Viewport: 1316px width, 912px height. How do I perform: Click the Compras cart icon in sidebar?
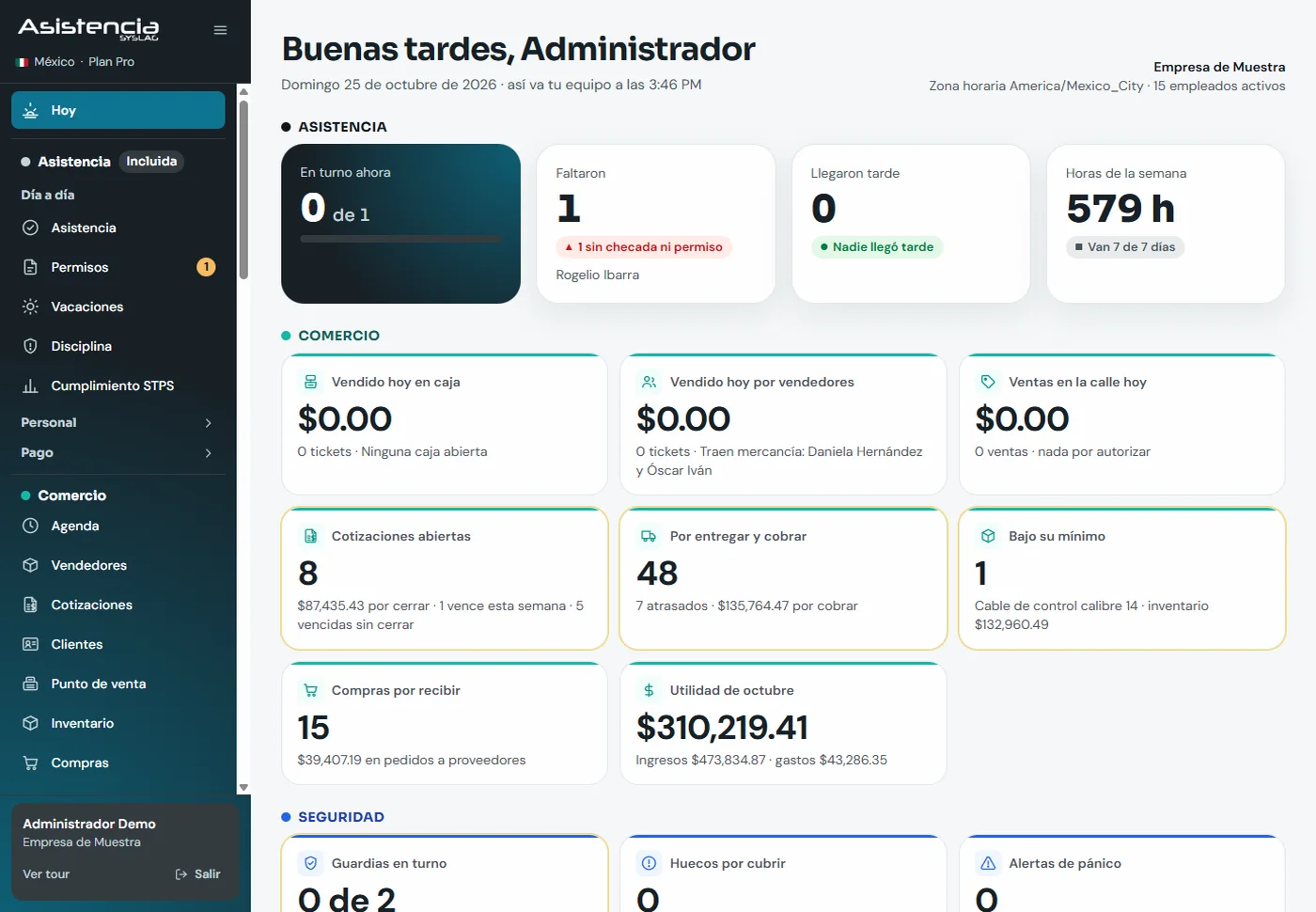pyautogui.click(x=30, y=763)
